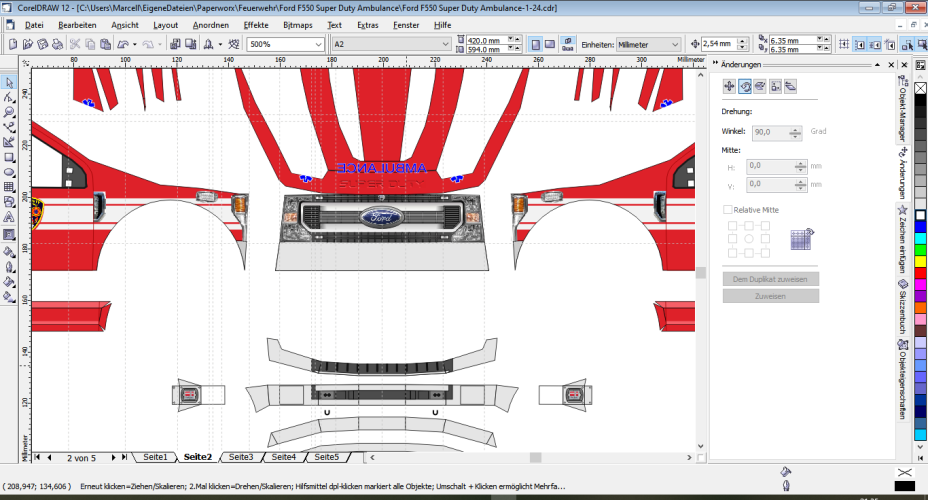Viewport: 928px width, 500px height.
Task: Increase Winkel rotation angle spinner
Action: (795, 129)
